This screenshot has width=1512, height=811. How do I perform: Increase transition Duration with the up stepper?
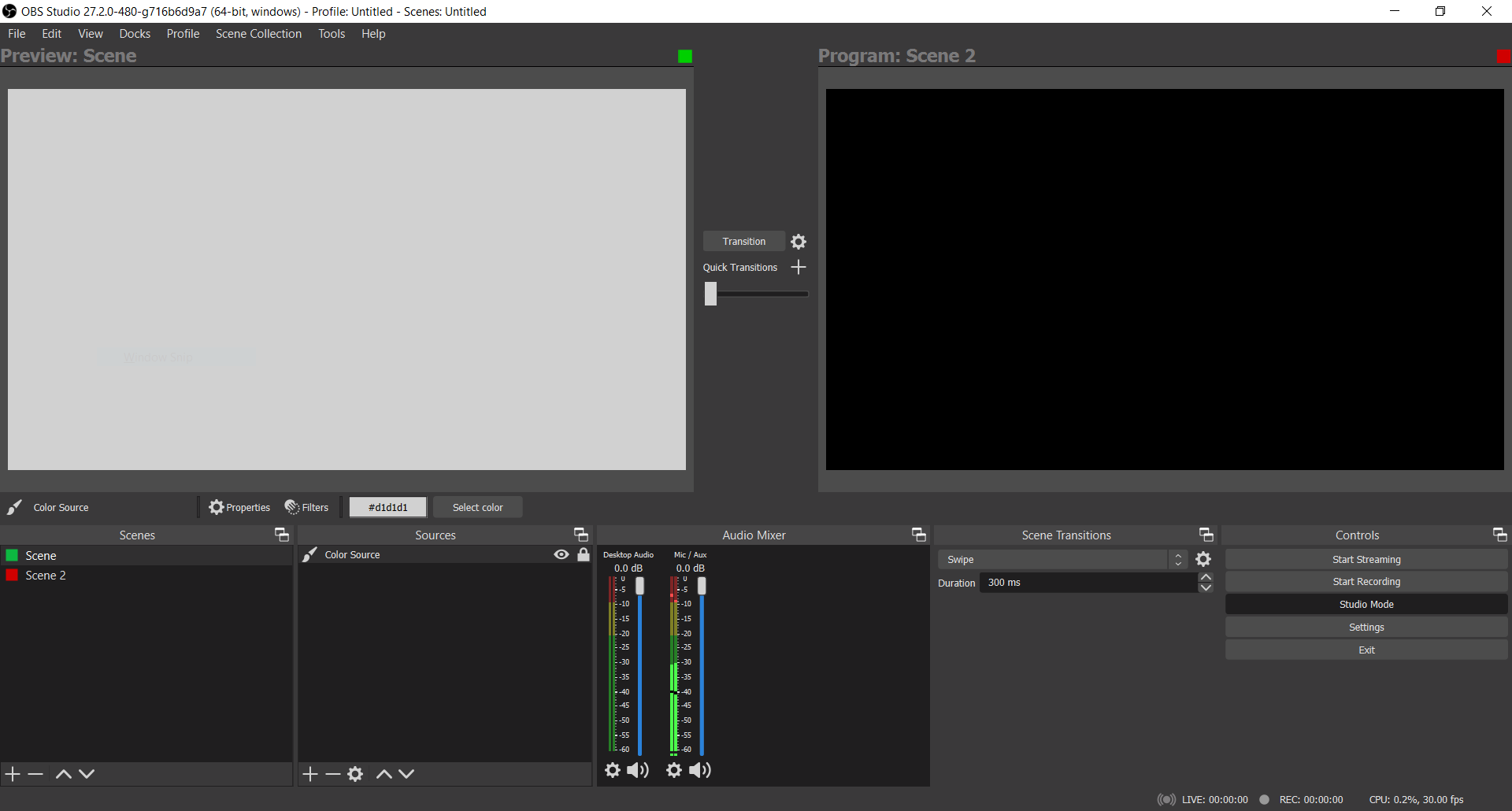click(x=1206, y=577)
